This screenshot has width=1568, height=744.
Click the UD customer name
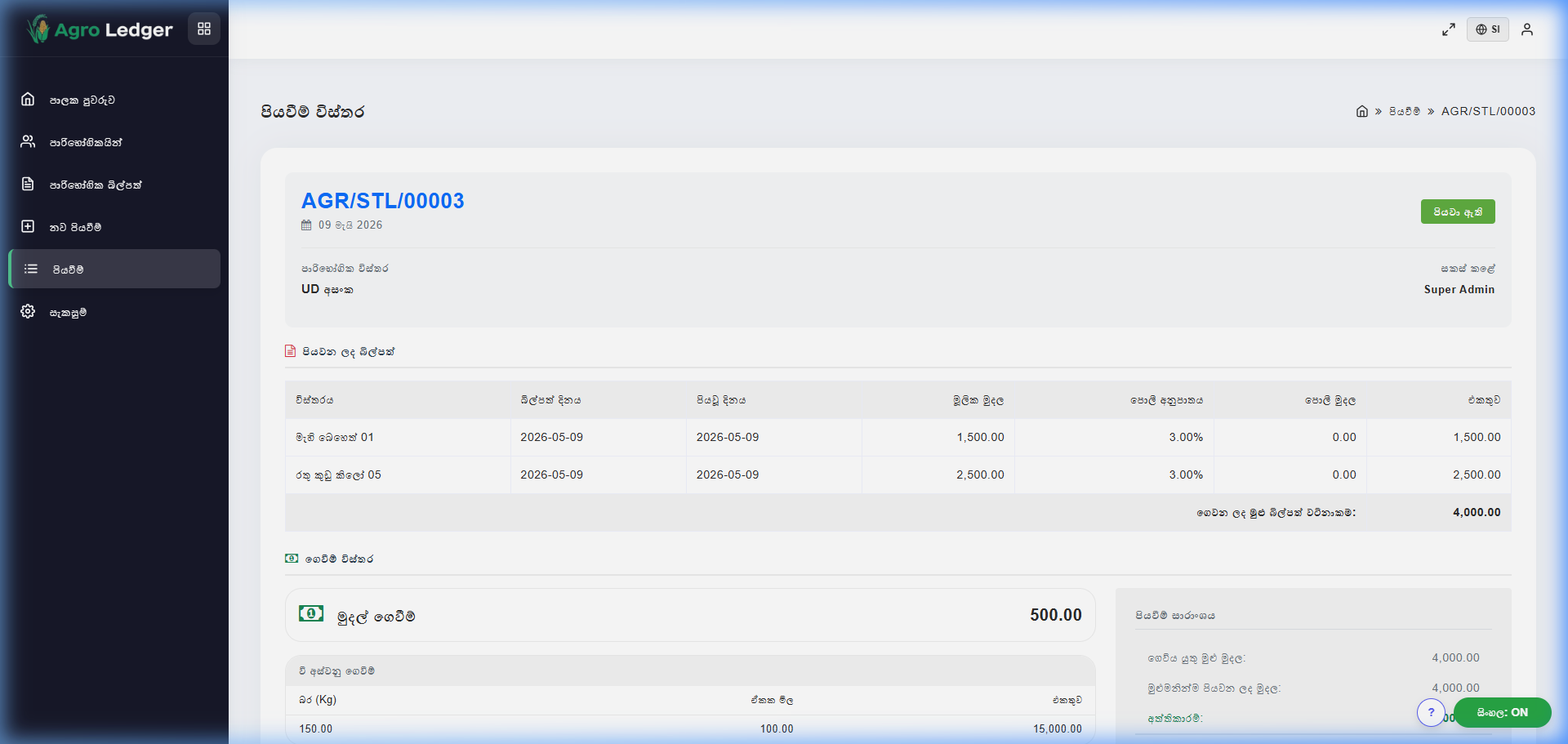click(x=327, y=289)
